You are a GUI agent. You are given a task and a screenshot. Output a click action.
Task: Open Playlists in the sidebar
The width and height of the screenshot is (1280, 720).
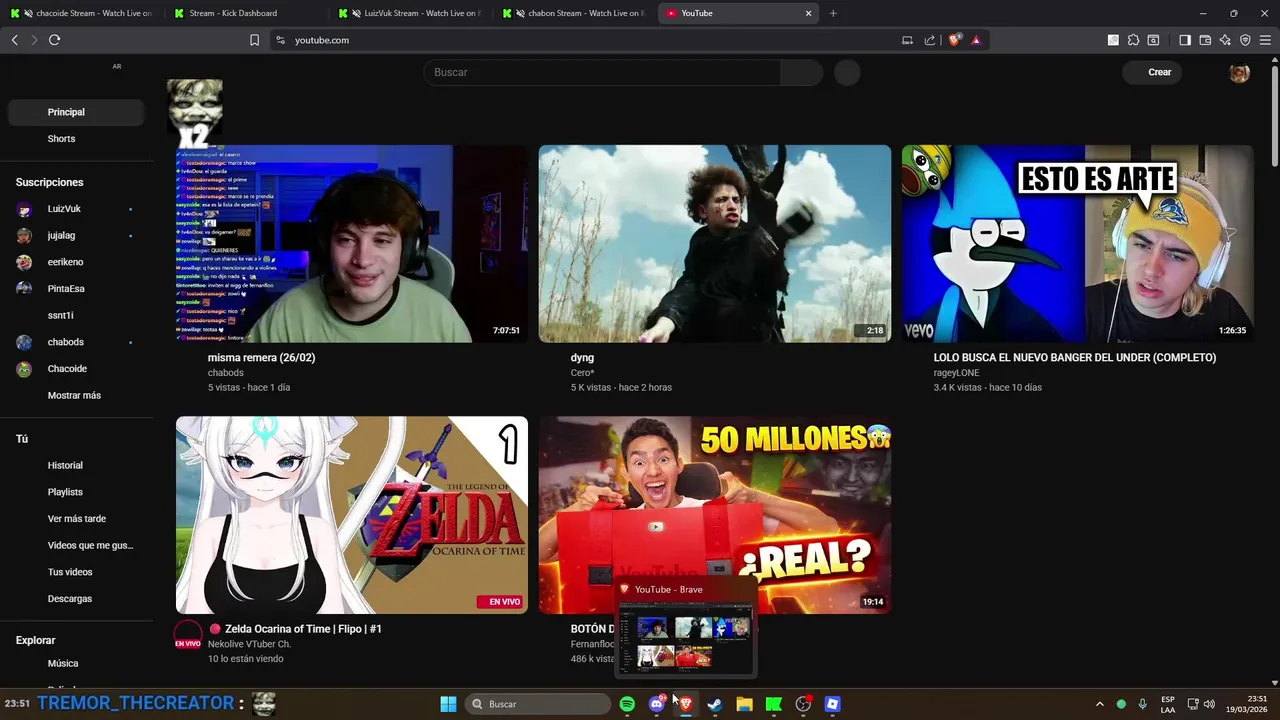(x=76, y=492)
